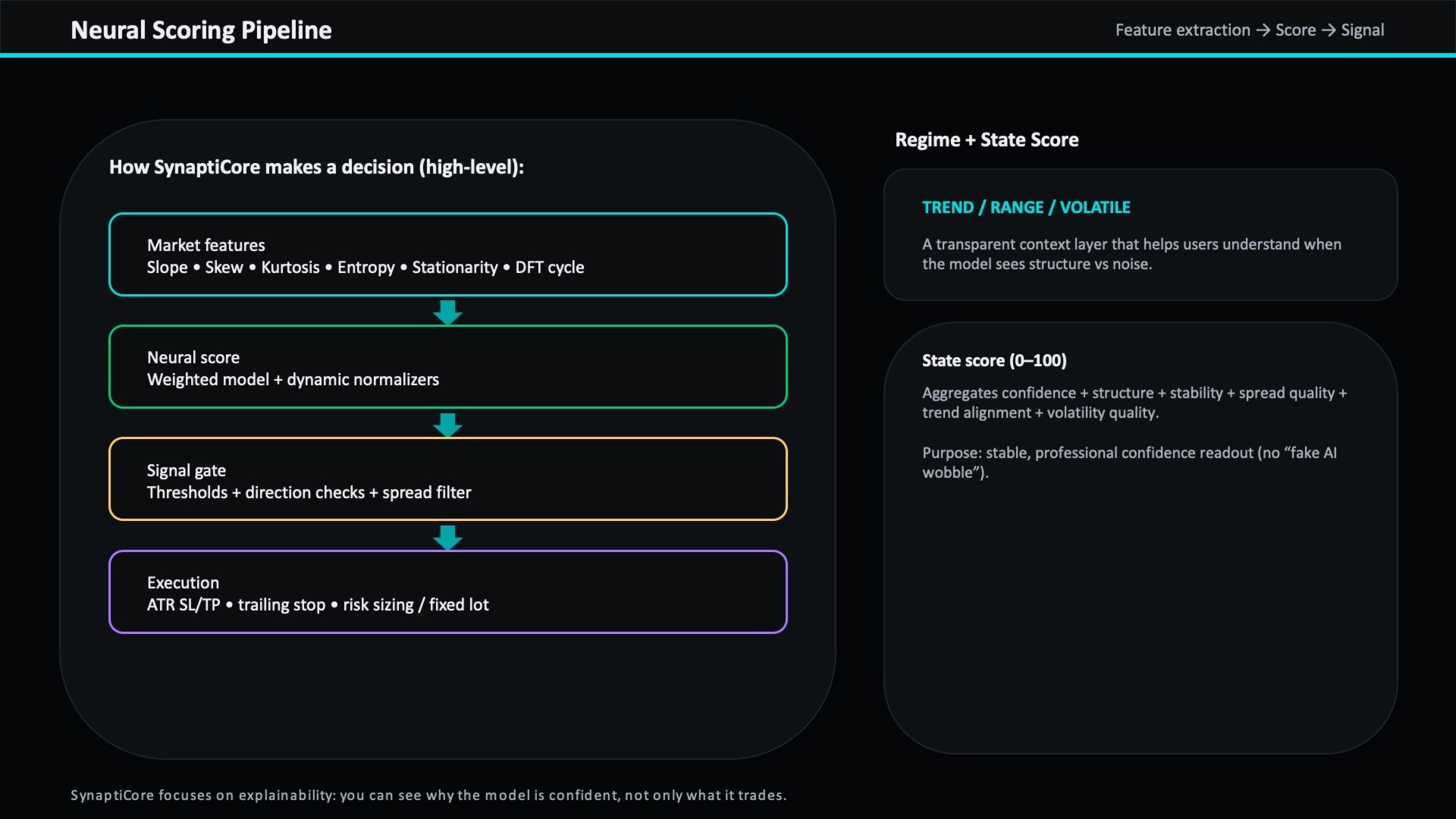Click the arrow below Neural score box

tap(447, 424)
